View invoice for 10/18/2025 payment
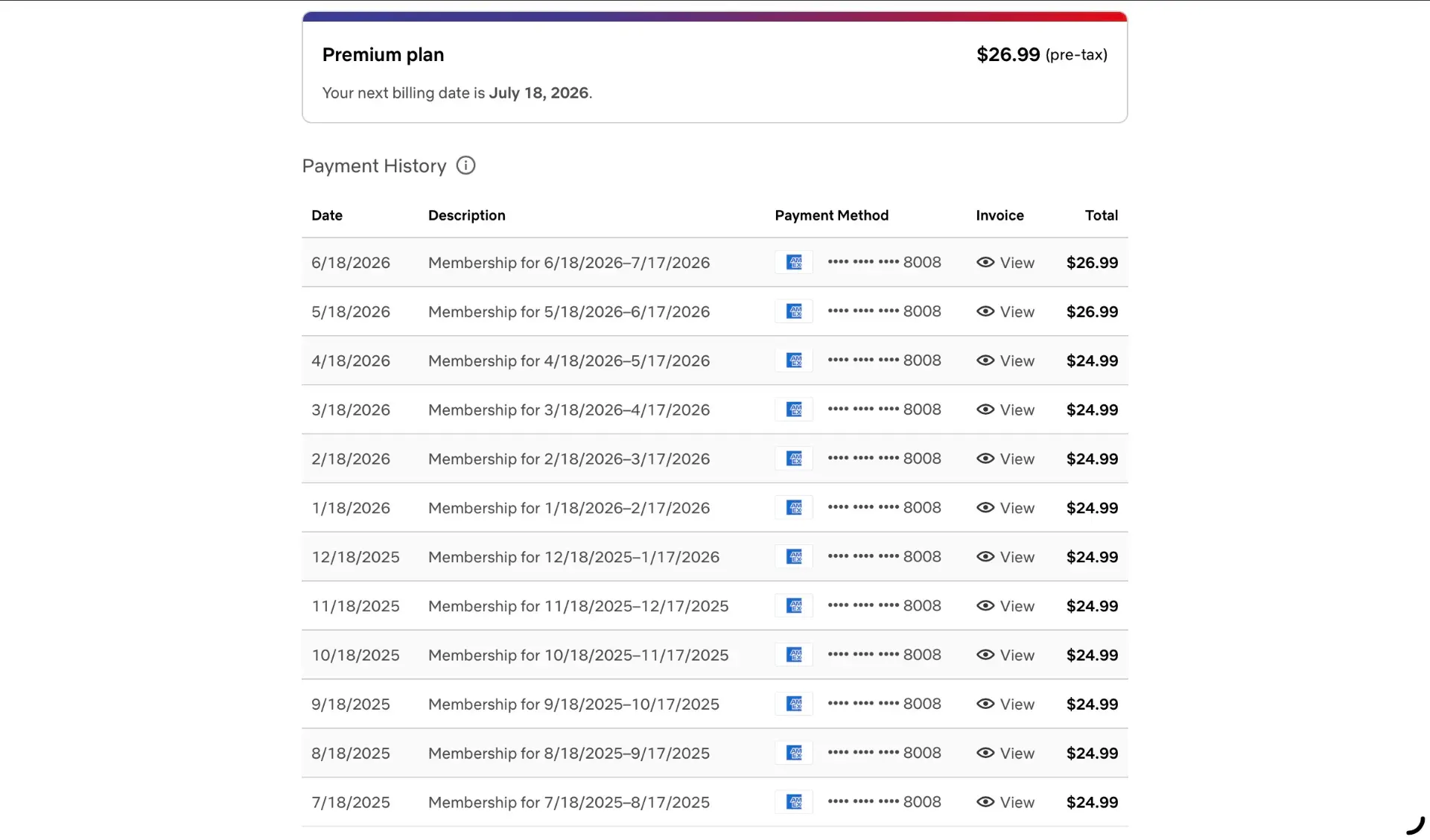 coord(1005,655)
